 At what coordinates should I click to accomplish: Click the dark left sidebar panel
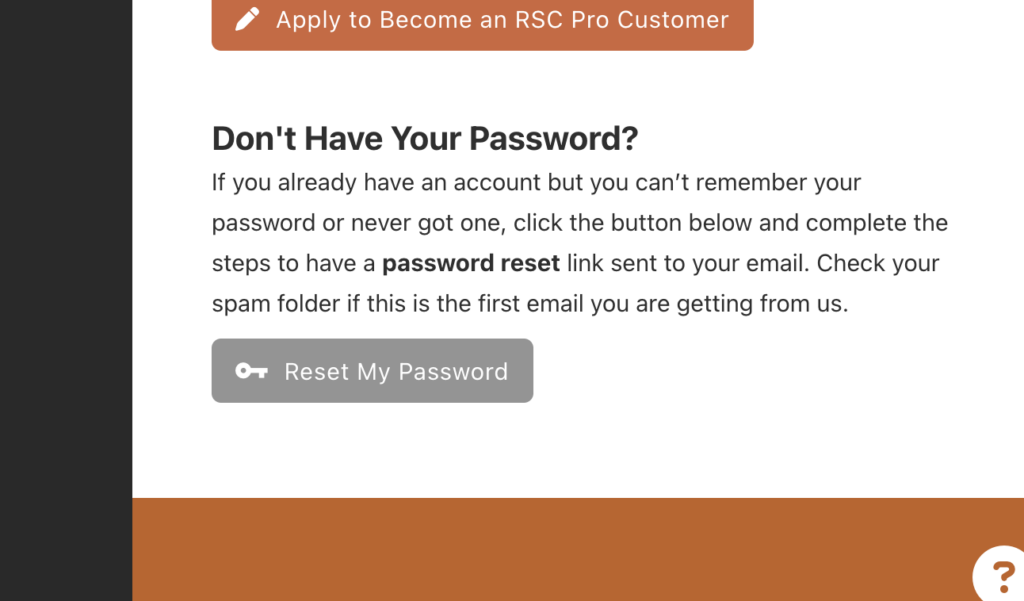(66, 300)
